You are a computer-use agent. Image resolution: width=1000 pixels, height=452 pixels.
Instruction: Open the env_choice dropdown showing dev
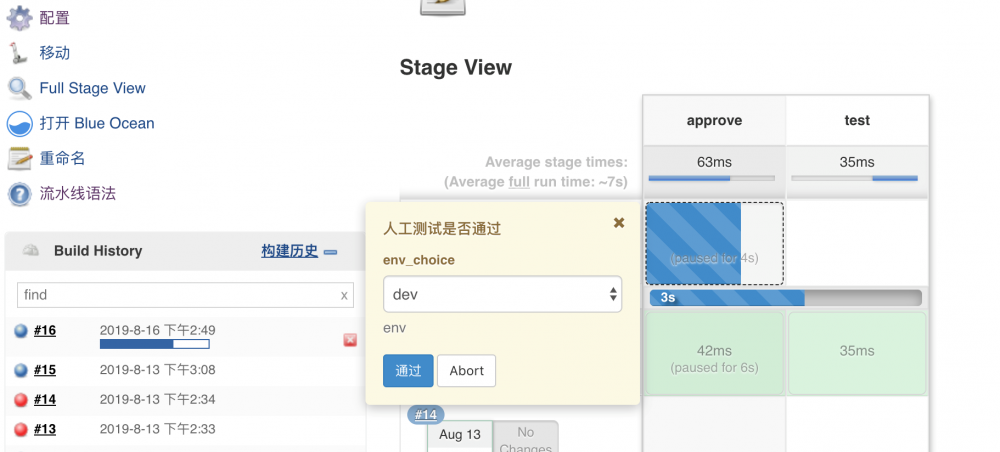pyautogui.click(x=502, y=294)
